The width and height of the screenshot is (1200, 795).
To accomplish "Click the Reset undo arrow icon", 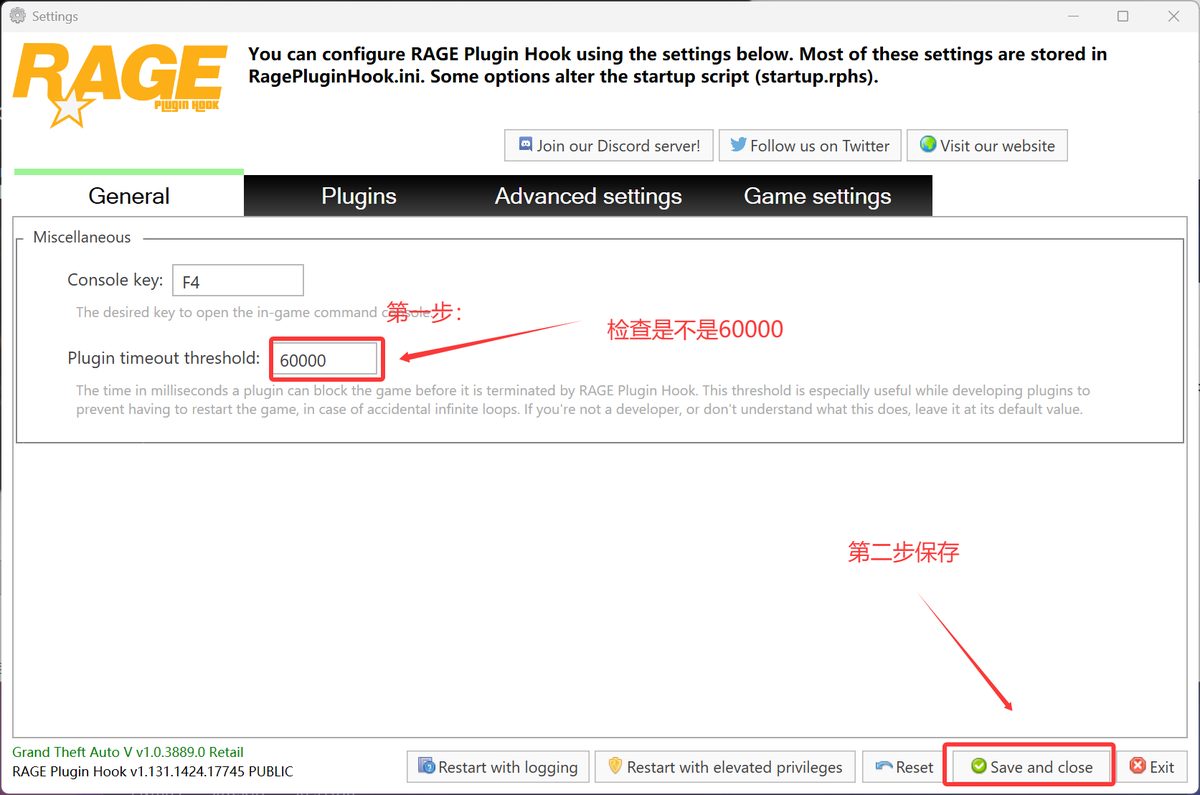I will 883,767.
